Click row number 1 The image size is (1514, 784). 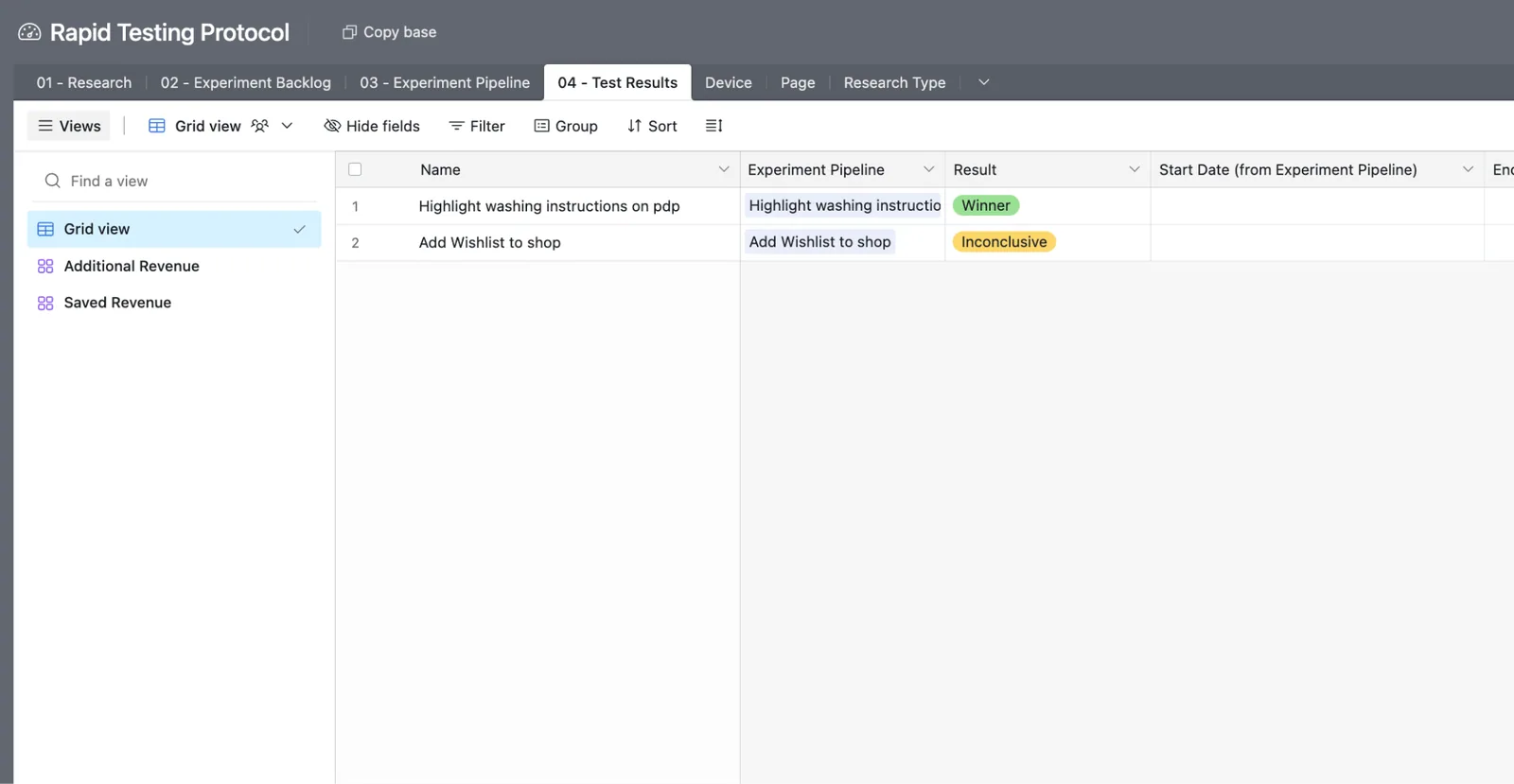click(355, 206)
